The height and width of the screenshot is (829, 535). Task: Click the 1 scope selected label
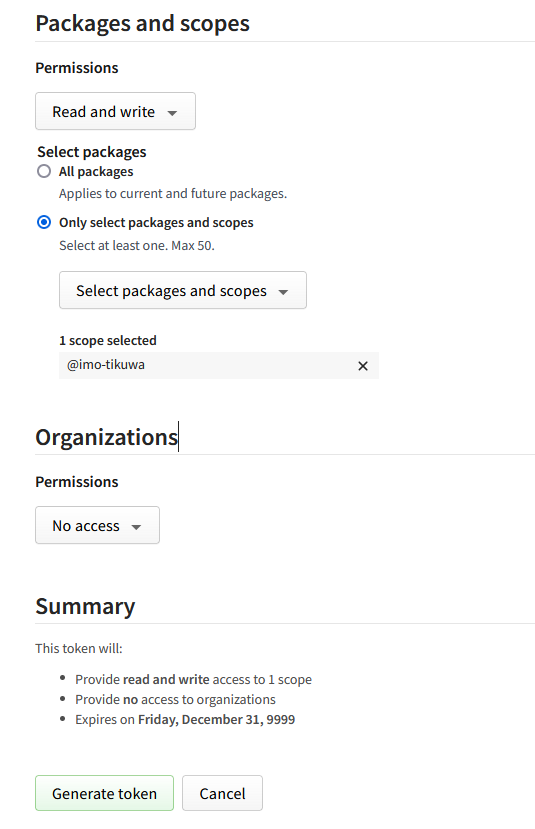click(x=108, y=340)
